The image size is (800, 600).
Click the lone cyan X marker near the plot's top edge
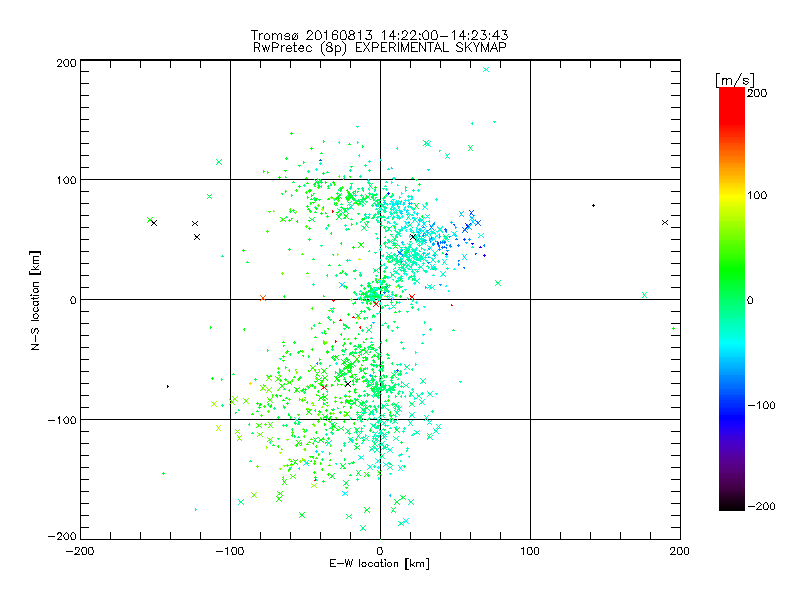pos(486,69)
